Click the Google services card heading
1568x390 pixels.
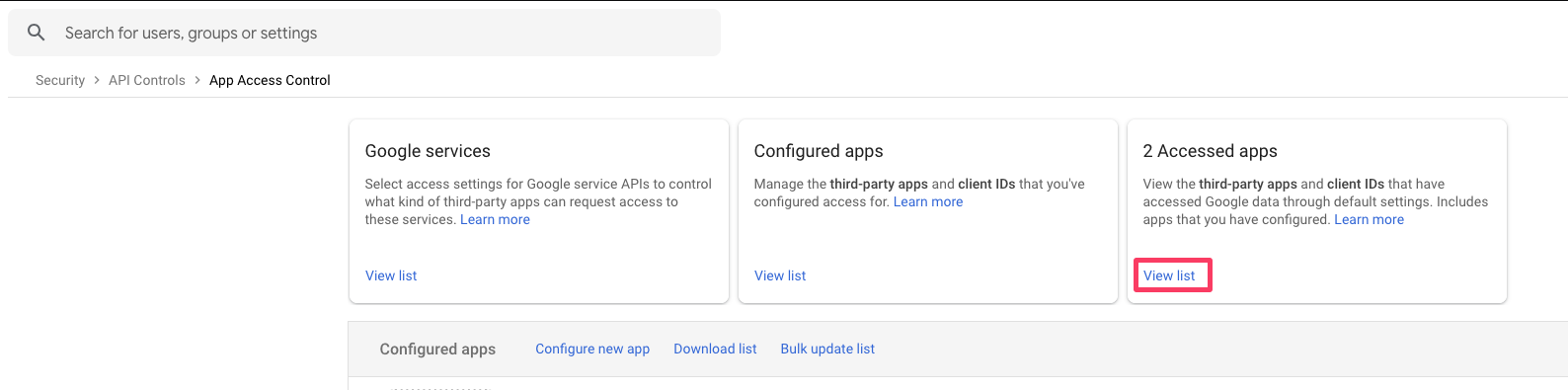click(428, 151)
